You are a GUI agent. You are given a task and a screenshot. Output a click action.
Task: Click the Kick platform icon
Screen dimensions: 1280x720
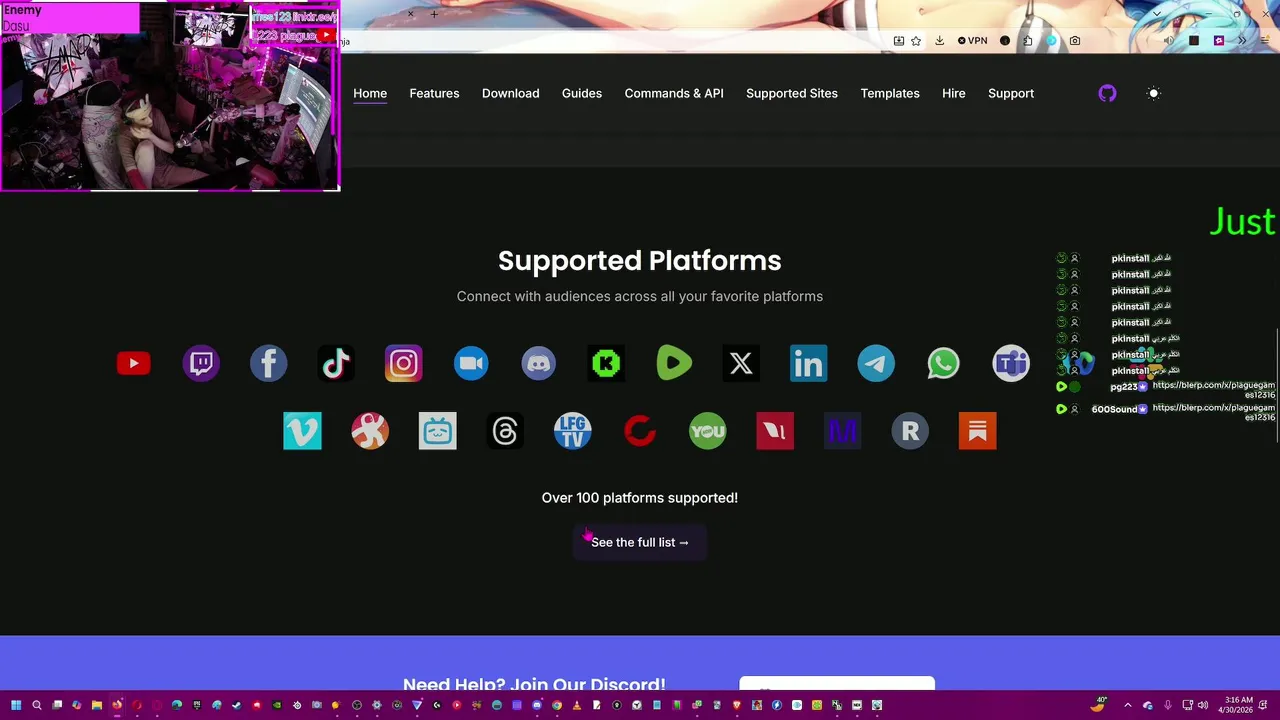point(606,363)
